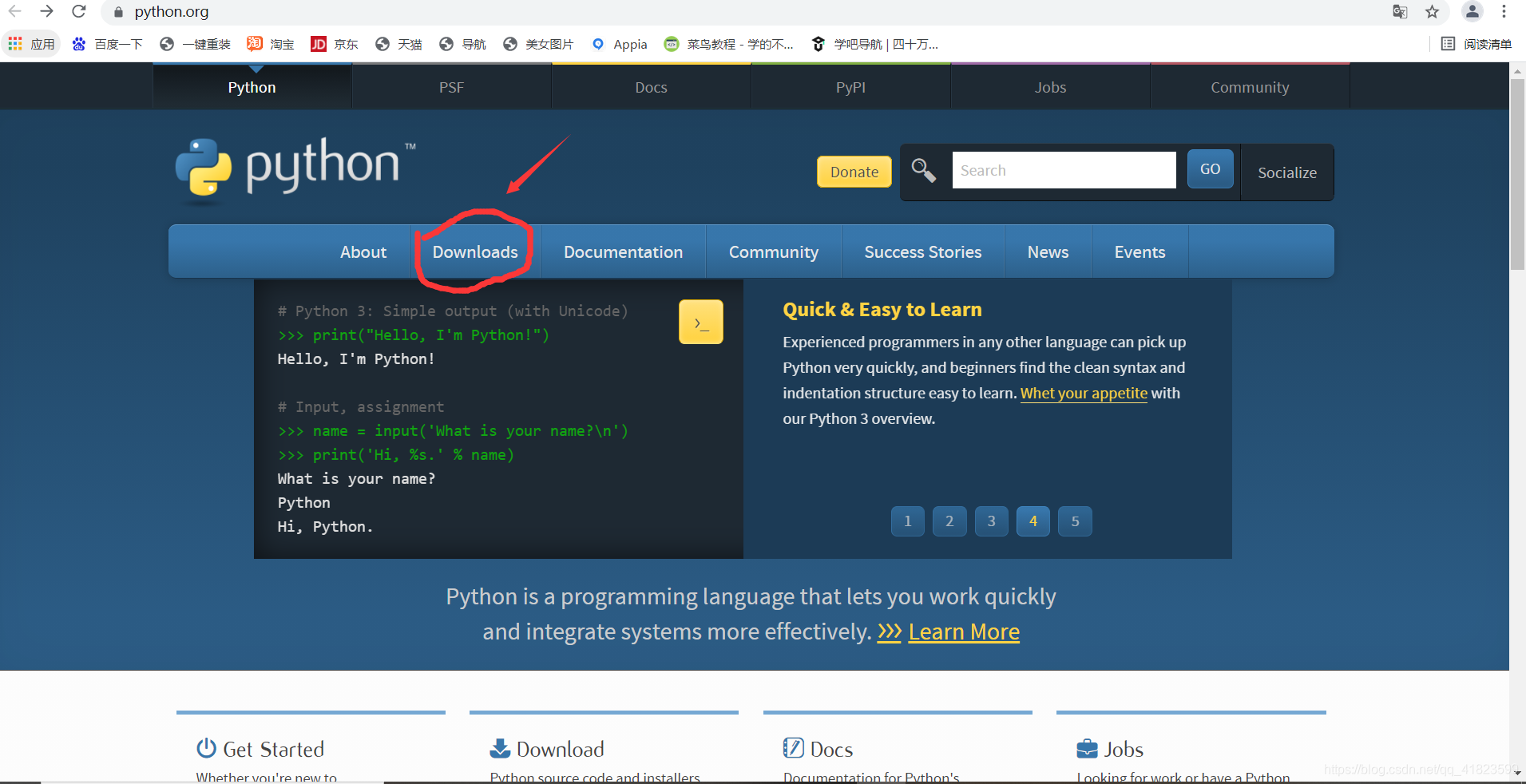
Task: Reload the page with the refresh icon
Action: click(78, 11)
